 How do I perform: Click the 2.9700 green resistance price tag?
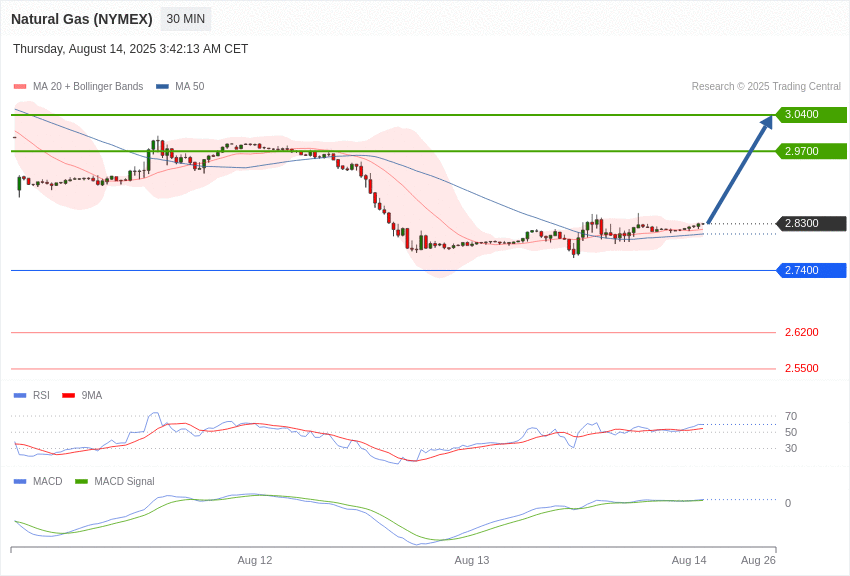(x=811, y=151)
